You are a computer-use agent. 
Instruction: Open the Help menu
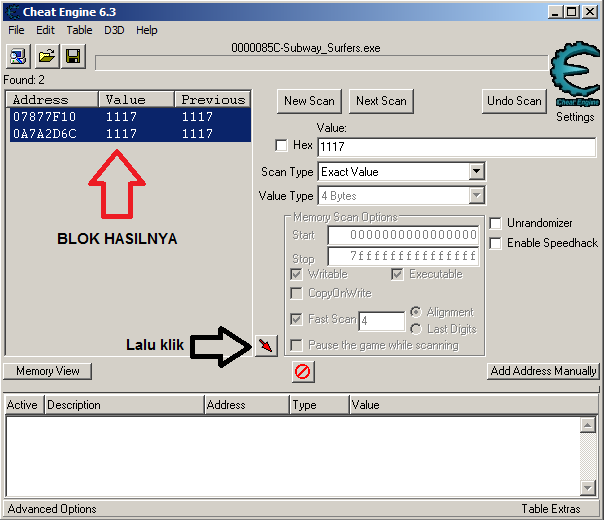146,30
